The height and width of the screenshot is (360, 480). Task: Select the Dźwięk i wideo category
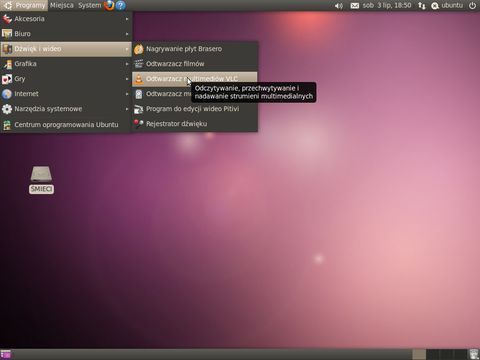click(66, 49)
